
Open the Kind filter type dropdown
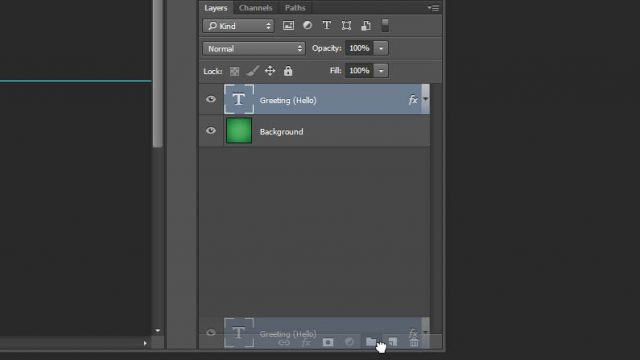tap(238, 26)
